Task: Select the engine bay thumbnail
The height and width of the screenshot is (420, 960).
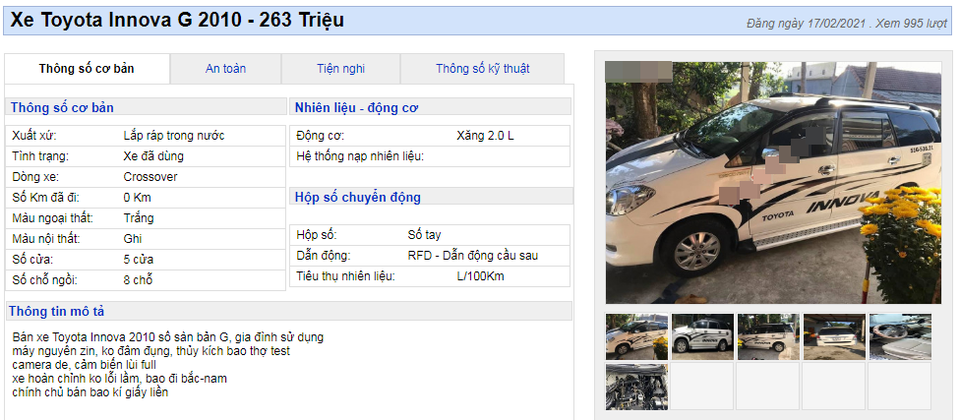Action: tap(637, 386)
